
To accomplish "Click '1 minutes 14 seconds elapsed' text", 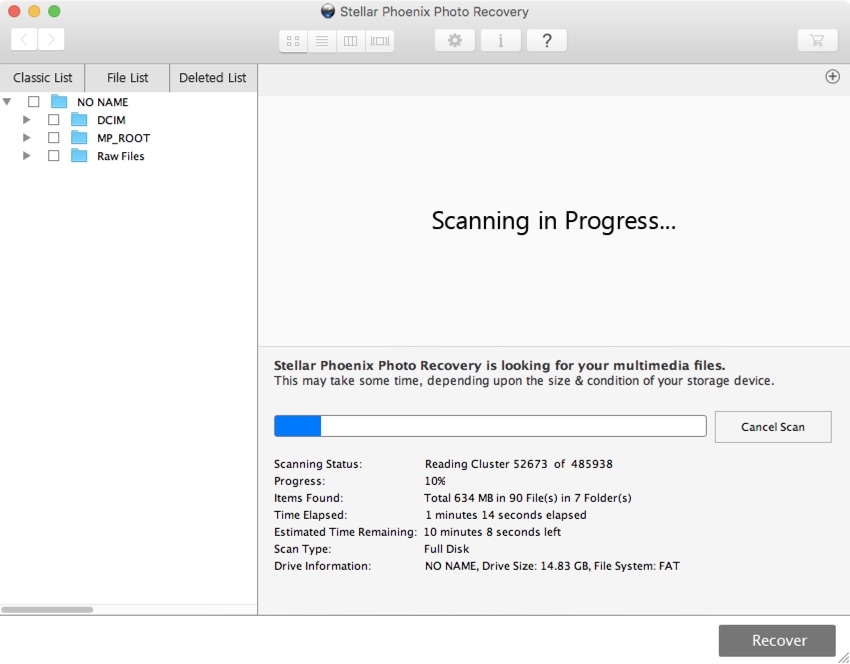I will click(505, 514).
